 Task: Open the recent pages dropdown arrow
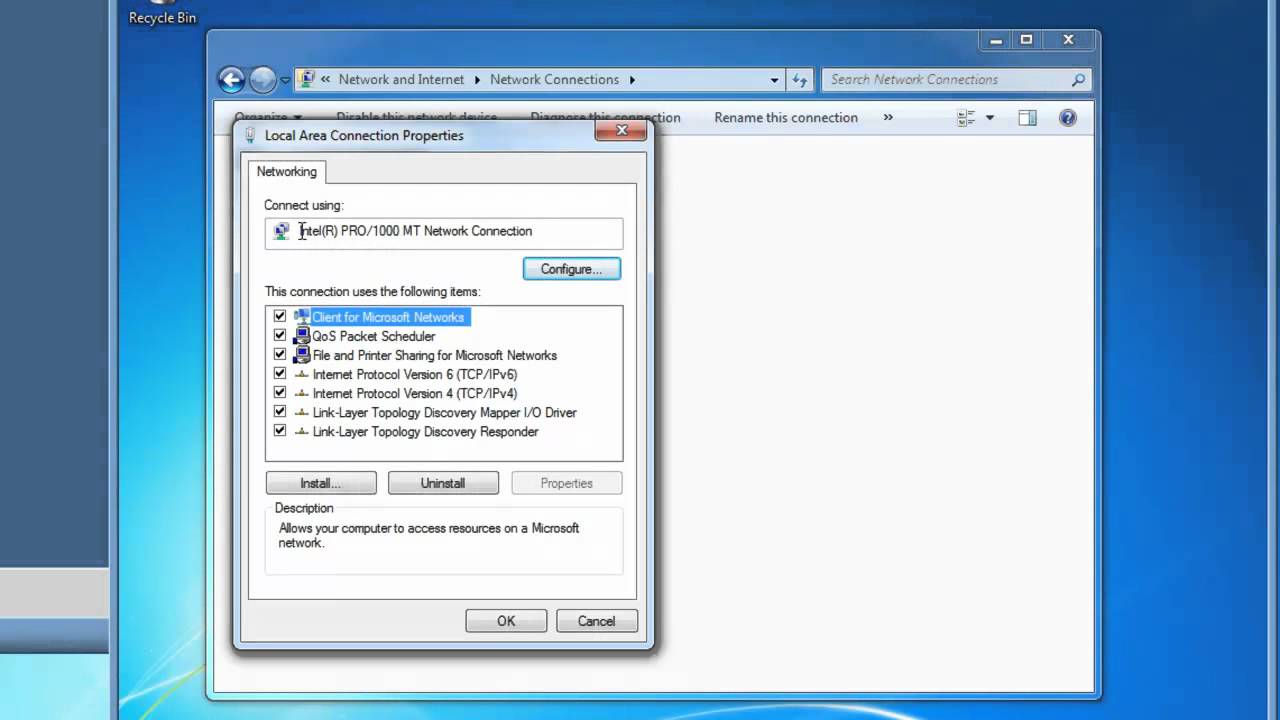click(x=285, y=80)
